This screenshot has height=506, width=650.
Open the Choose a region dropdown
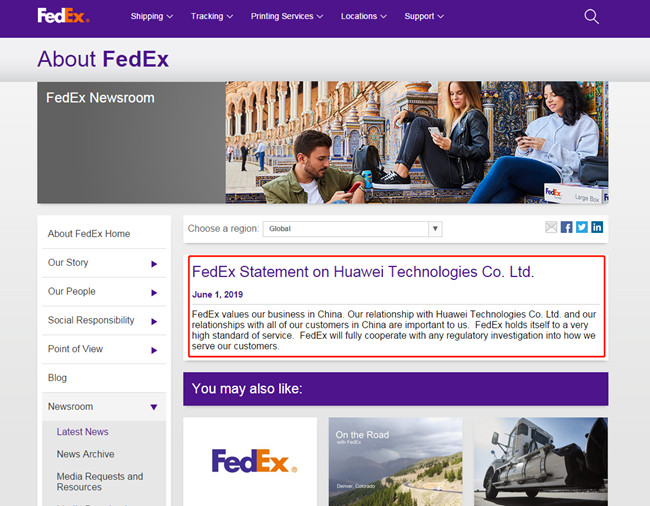(352, 229)
